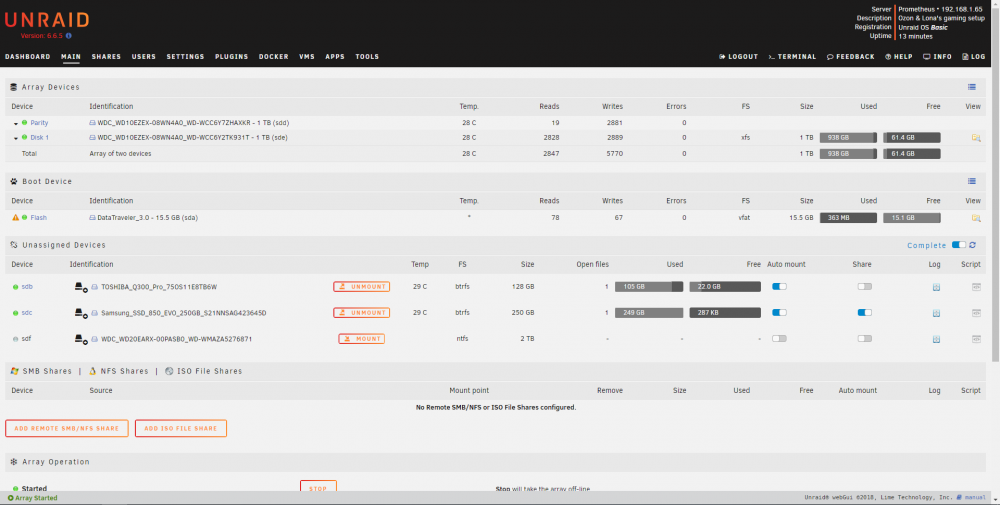This screenshot has height=505, width=1000.
Task: Click the Disk 1 used 938 GB bar
Action: click(x=848, y=138)
